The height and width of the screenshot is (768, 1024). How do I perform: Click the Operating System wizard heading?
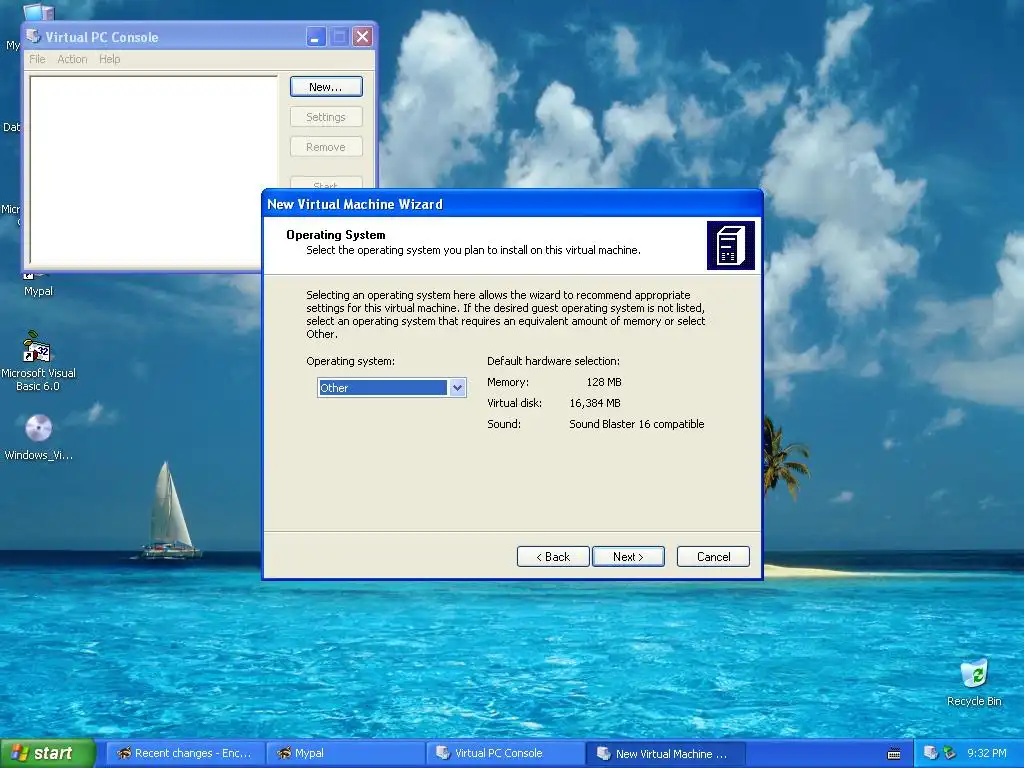(336, 234)
